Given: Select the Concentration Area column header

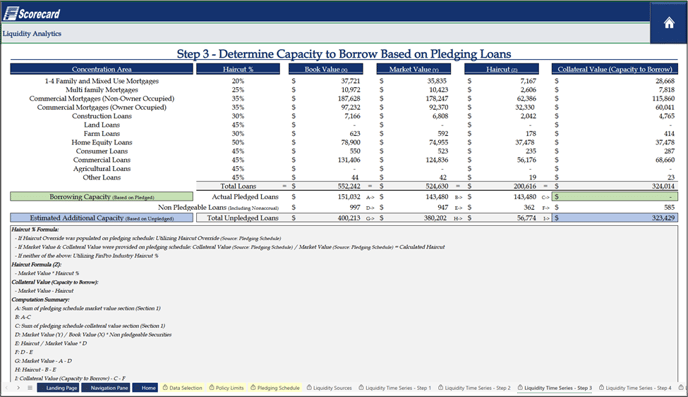Looking at the screenshot, I should (101, 69).
